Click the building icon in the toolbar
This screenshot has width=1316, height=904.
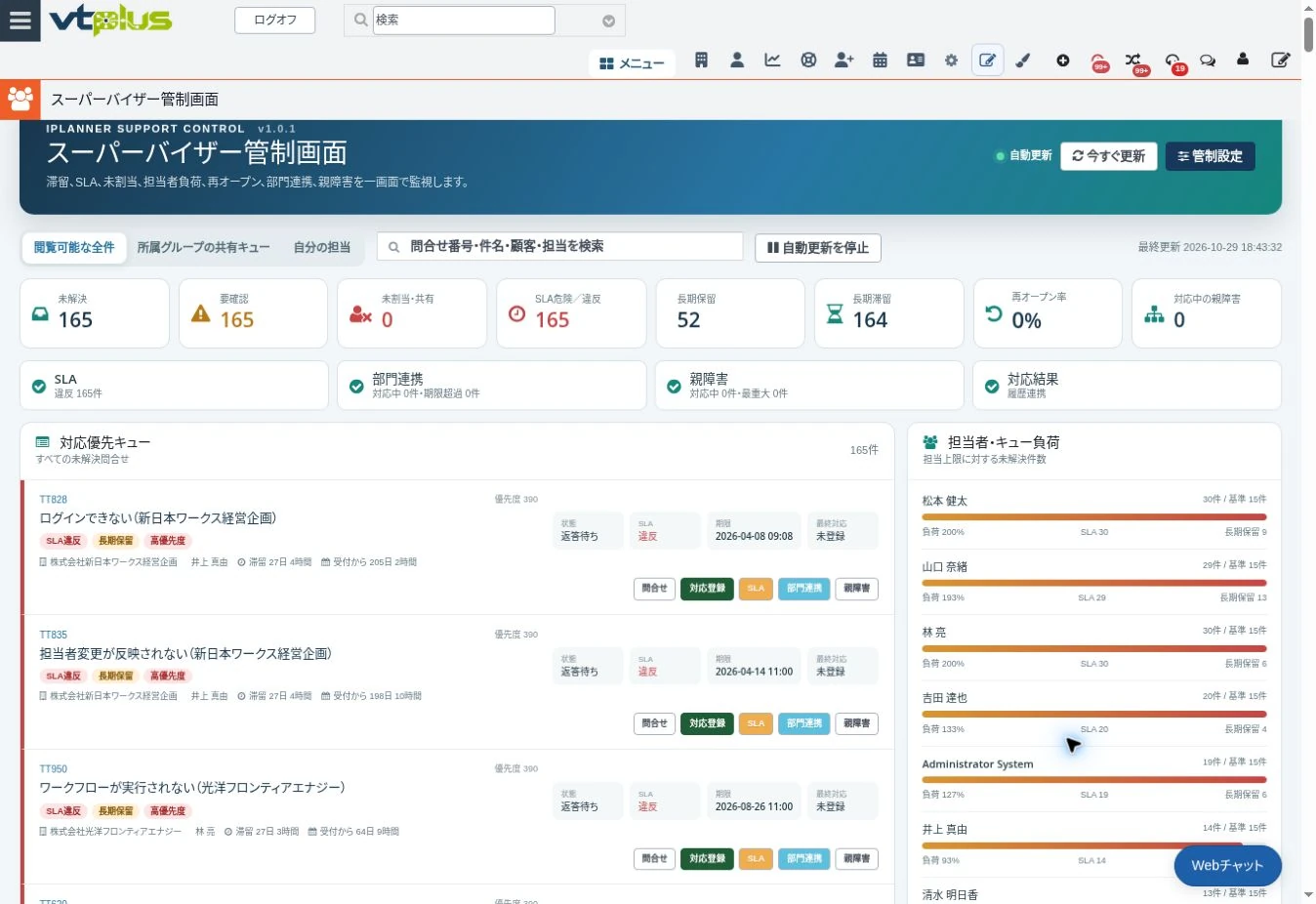click(x=701, y=61)
